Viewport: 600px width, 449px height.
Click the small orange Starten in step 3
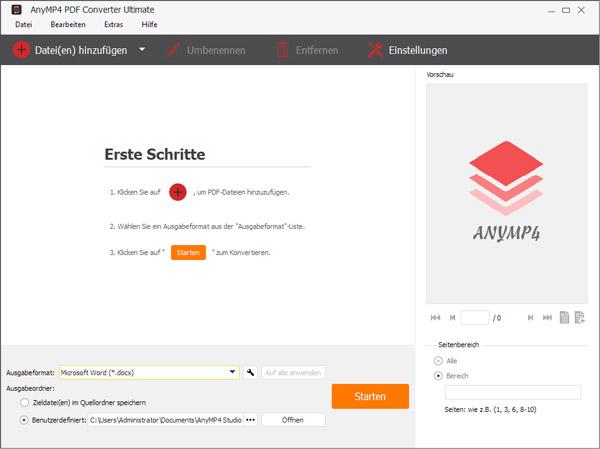(x=188, y=253)
